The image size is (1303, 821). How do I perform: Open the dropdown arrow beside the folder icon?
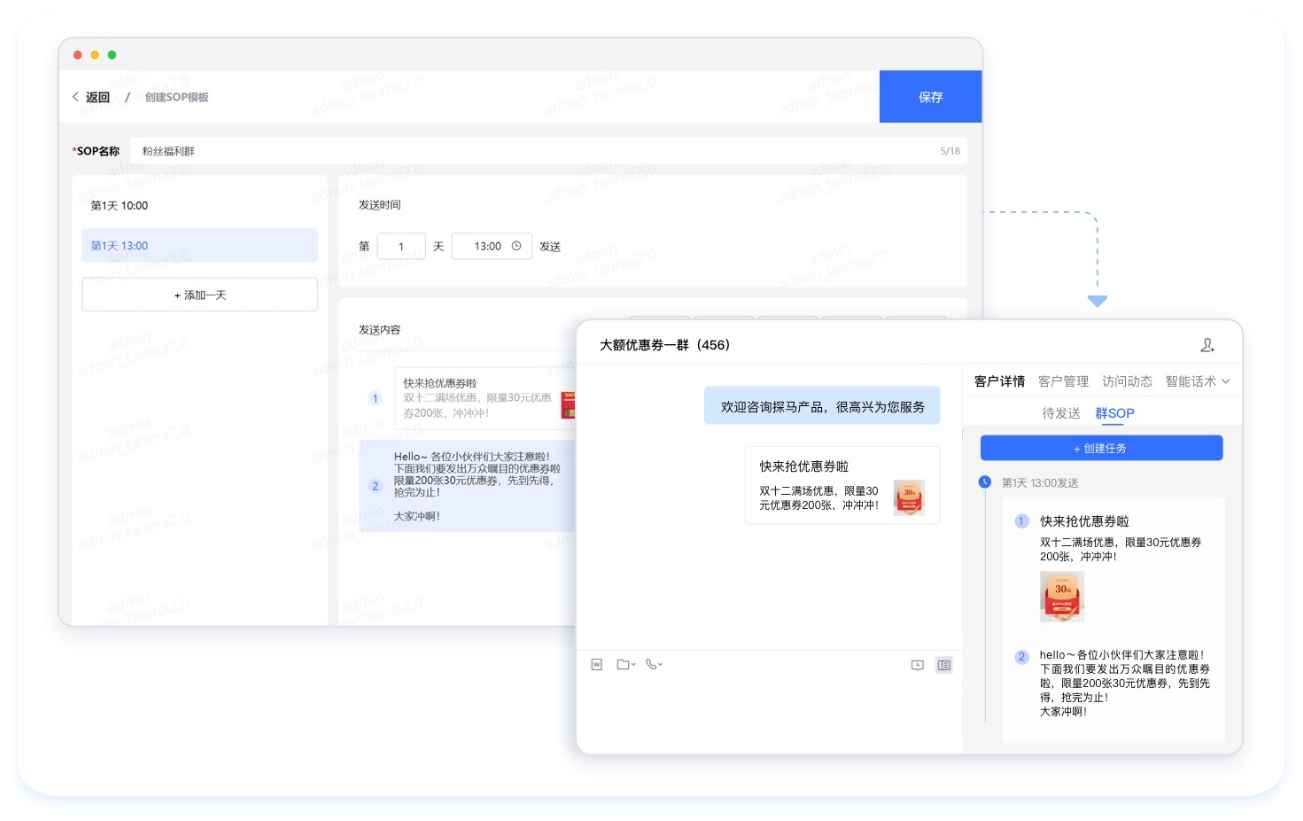(x=634, y=665)
